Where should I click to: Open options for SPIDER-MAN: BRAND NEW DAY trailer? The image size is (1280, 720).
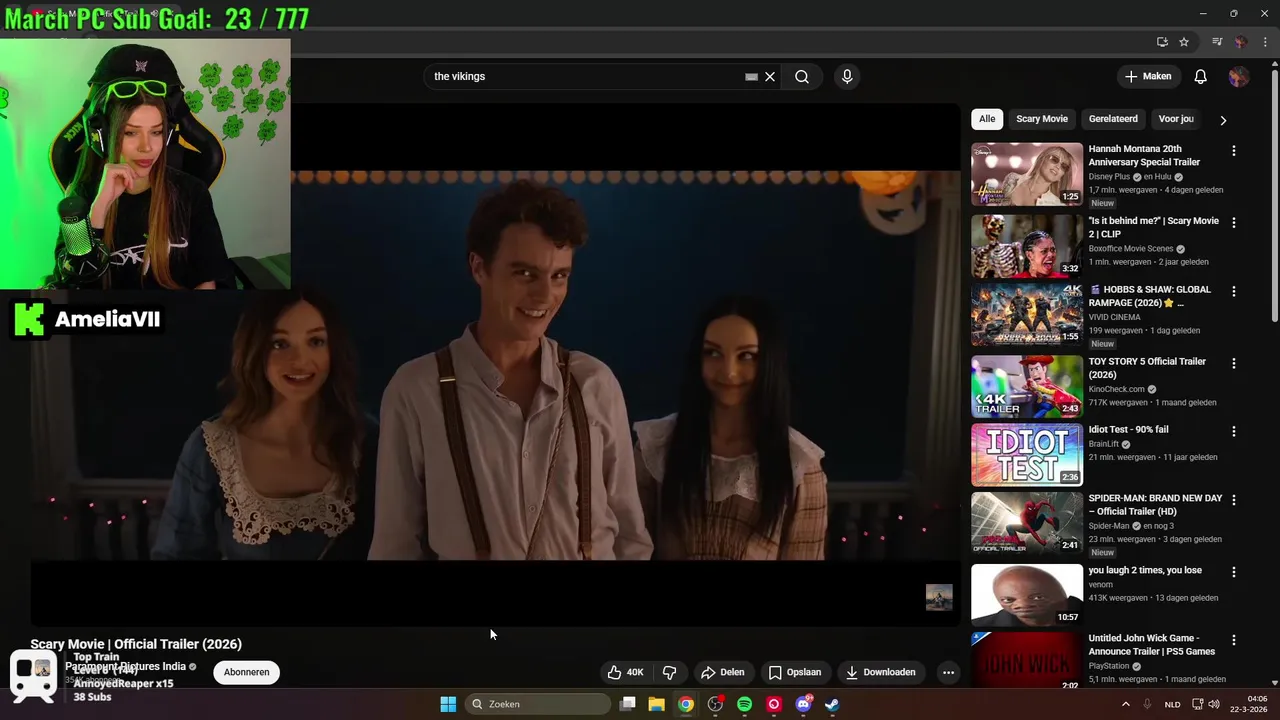pyautogui.click(x=1233, y=500)
